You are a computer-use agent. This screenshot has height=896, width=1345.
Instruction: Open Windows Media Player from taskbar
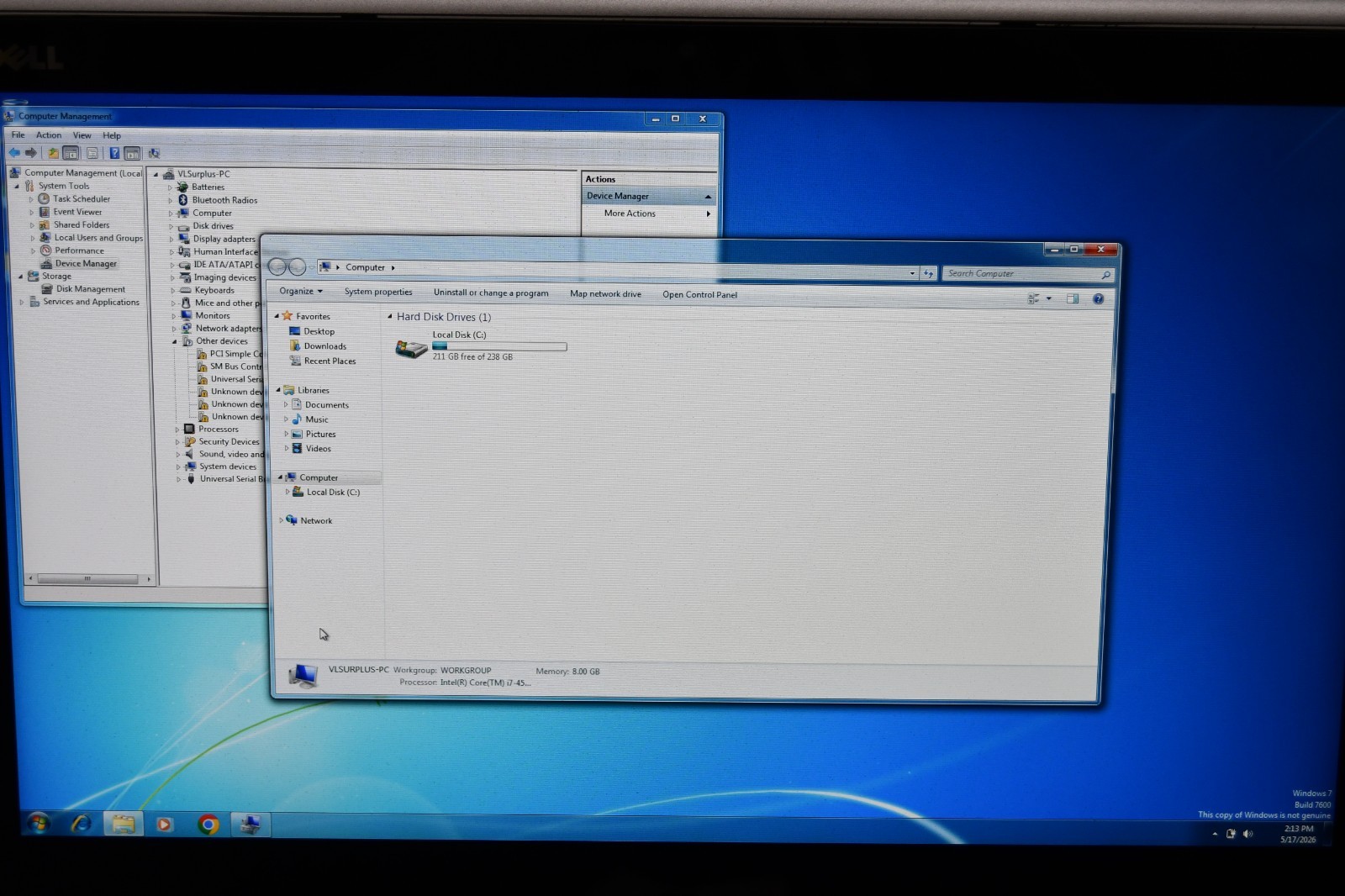coord(165,825)
